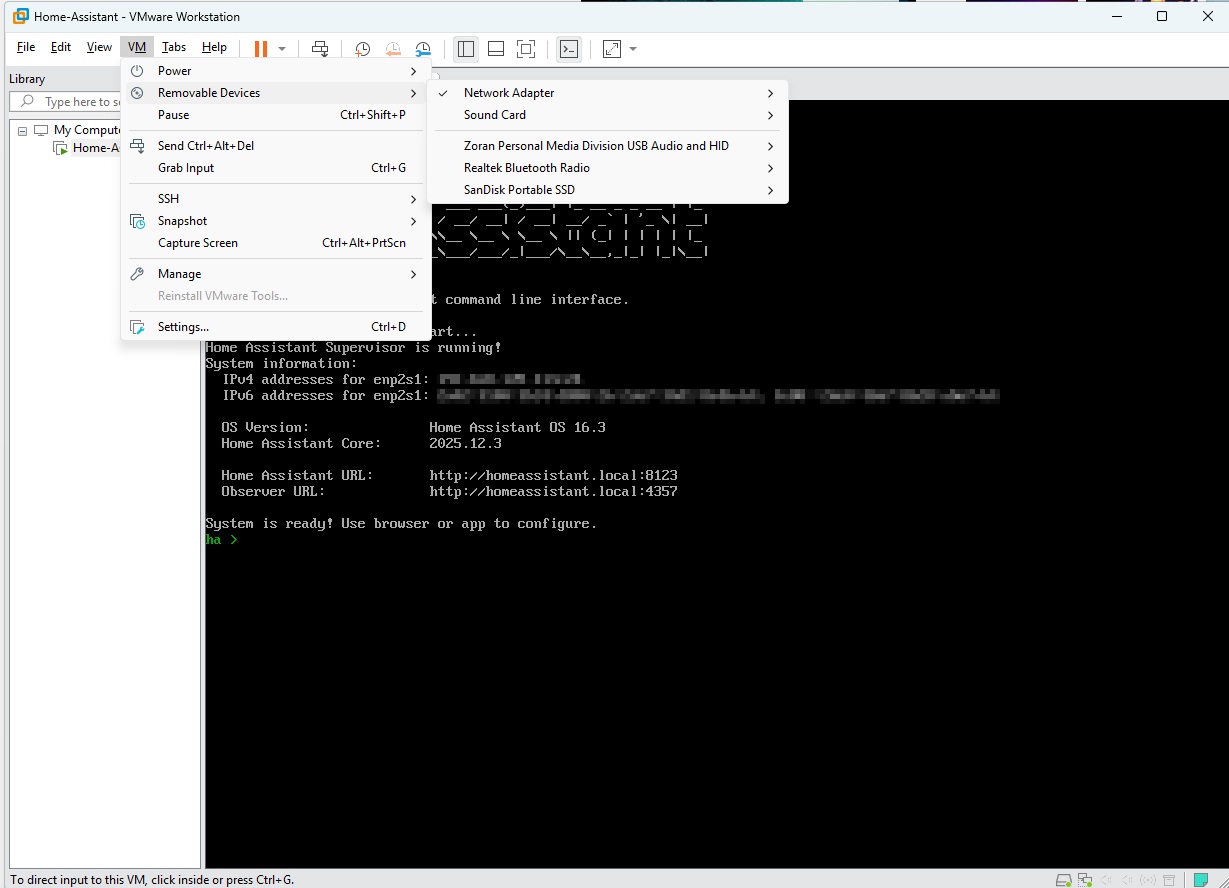Open the message log note icon in status bar
Screen dimensions: 1229x888
1201,880
